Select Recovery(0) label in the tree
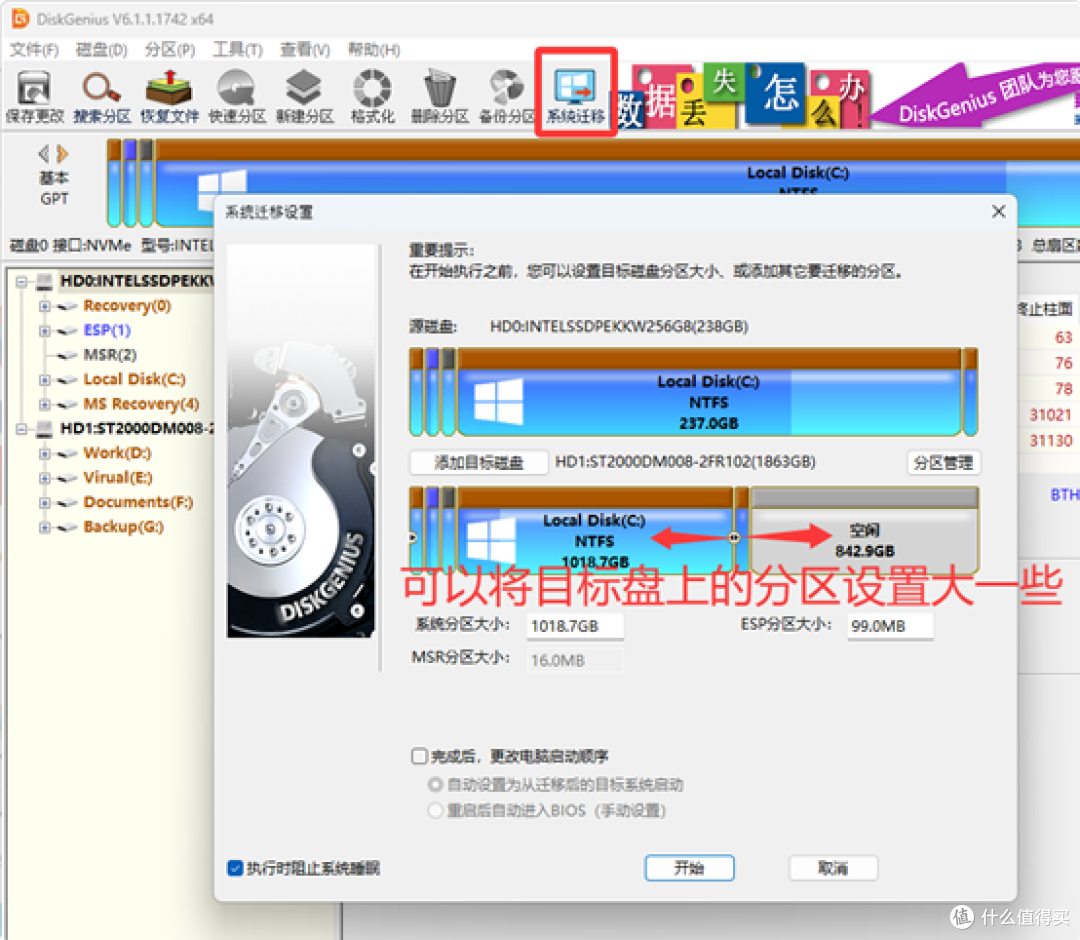Screen dimensions: 1080x940 click(127, 306)
